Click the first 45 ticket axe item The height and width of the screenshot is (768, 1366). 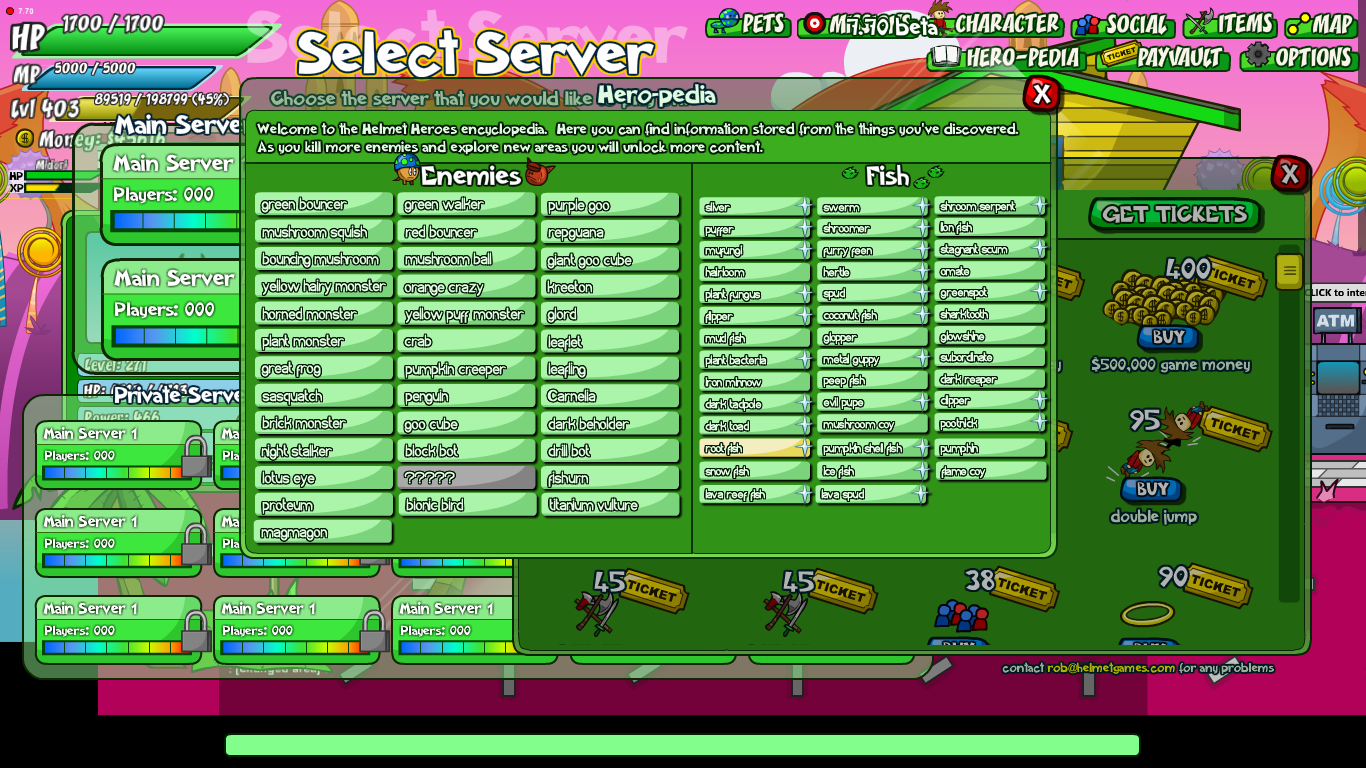click(x=598, y=612)
